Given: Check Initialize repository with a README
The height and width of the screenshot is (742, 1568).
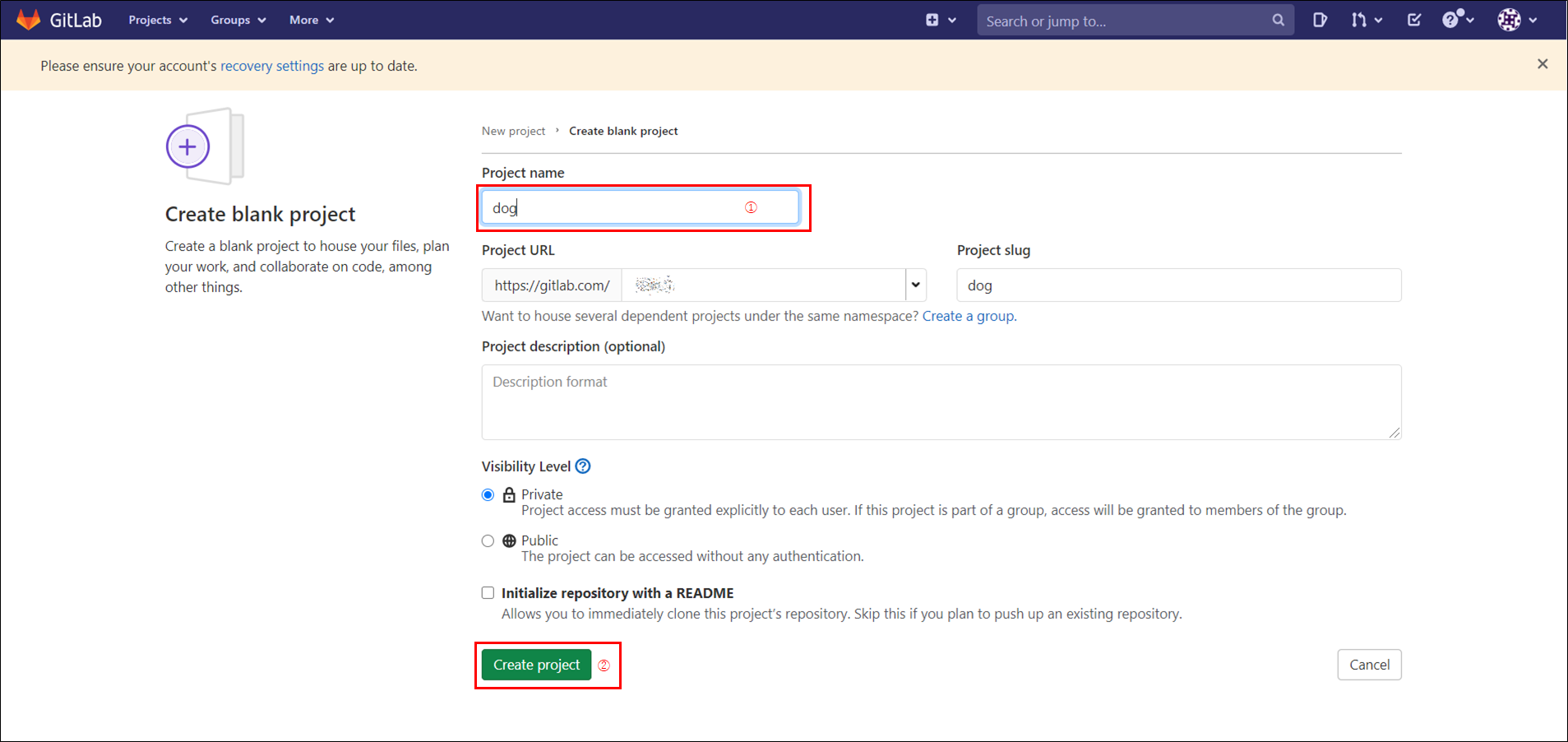Looking at the screenshot, I should pyautogui.click(x=488, y=592).
